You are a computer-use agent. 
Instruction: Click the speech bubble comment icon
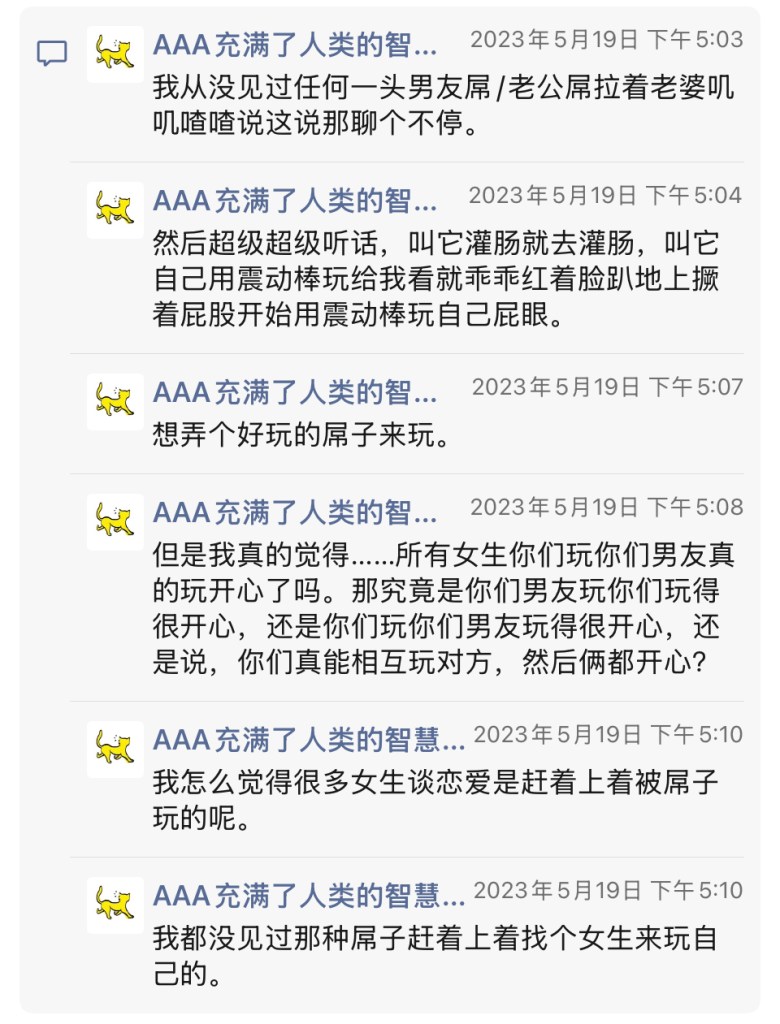[52, 53]
